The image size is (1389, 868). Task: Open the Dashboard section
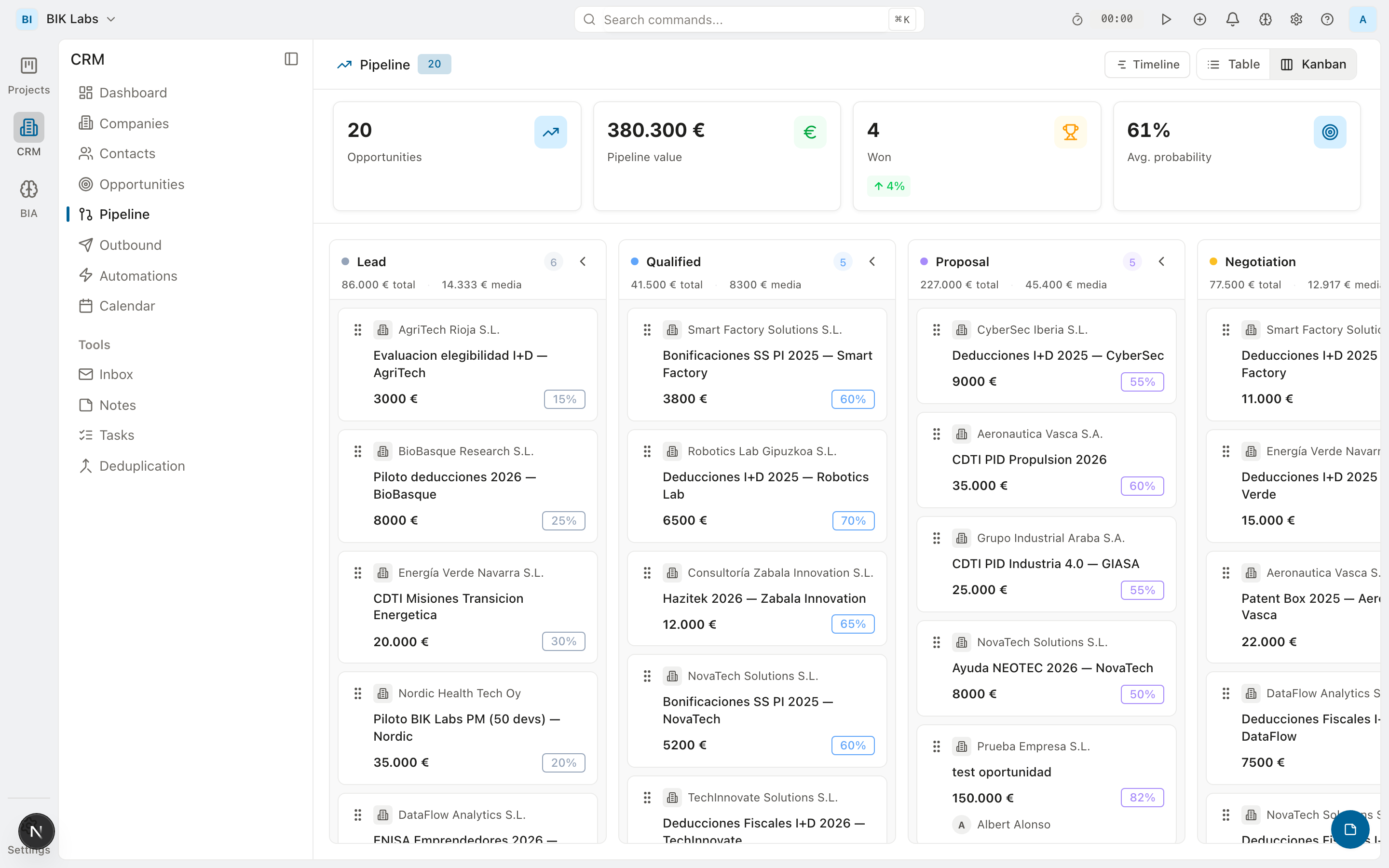point(133,93)
